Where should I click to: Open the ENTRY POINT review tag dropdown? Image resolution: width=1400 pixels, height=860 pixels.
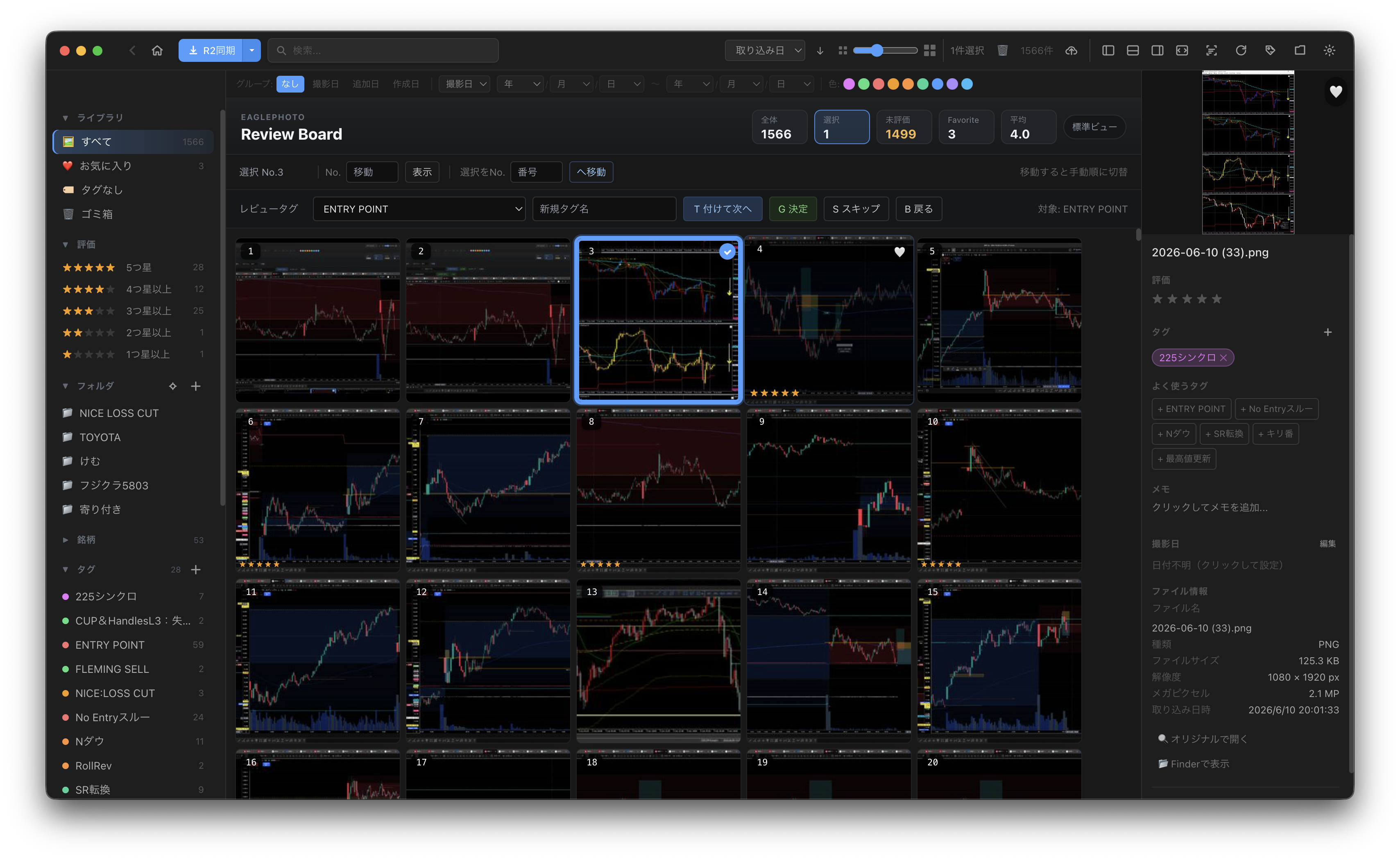419,209
